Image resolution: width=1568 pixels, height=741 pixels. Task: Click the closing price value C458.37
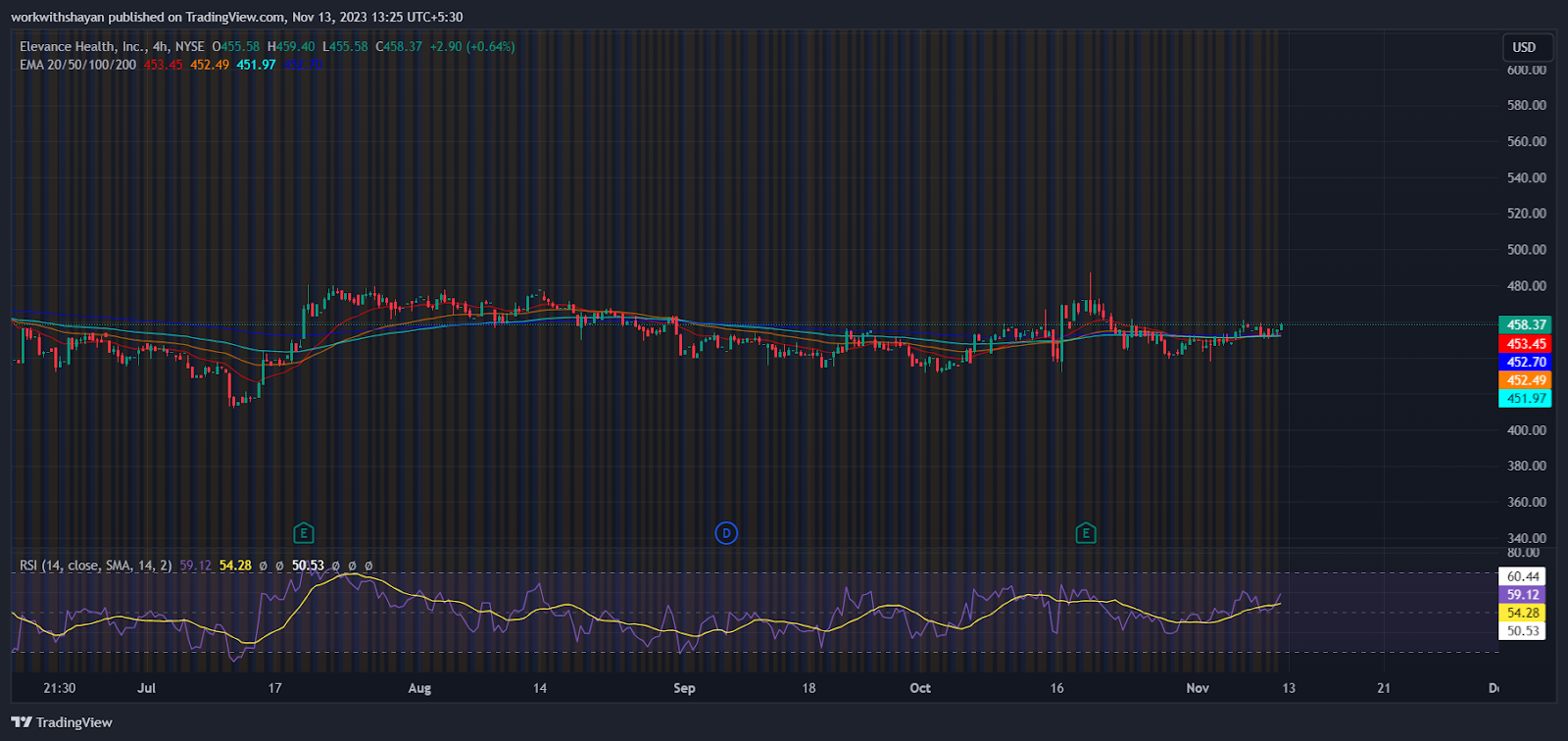coord(399,46)
